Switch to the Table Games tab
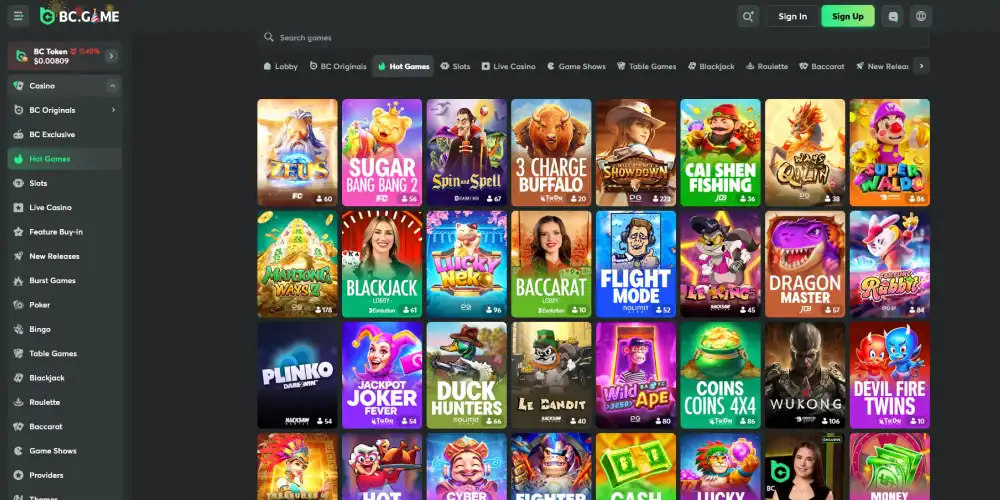Image resolution: width=1000 pixels, height=500 pixels. coord(647,66)
